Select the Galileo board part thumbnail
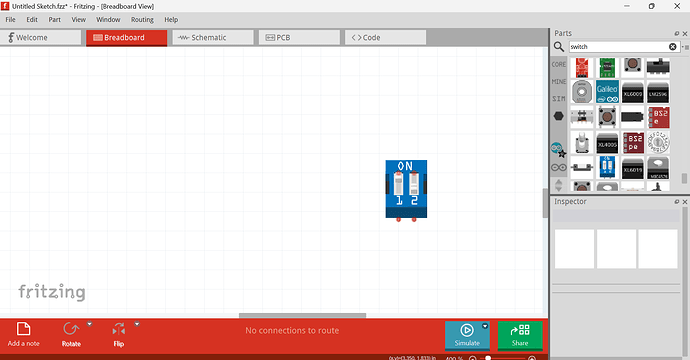Viewport: 690px width, 360px height. 607,92
